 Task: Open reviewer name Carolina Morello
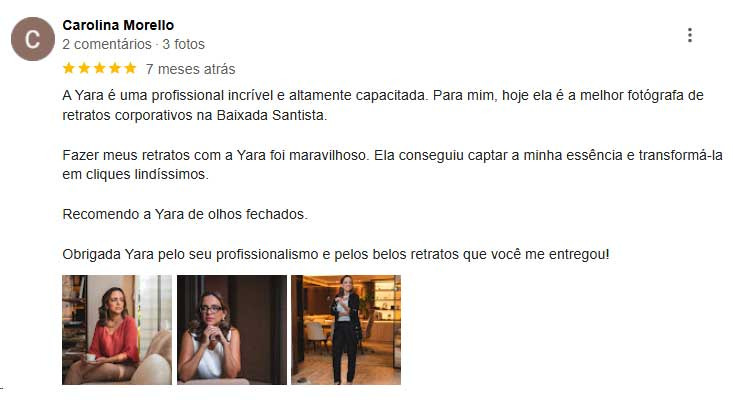click(x=118, y=25)
